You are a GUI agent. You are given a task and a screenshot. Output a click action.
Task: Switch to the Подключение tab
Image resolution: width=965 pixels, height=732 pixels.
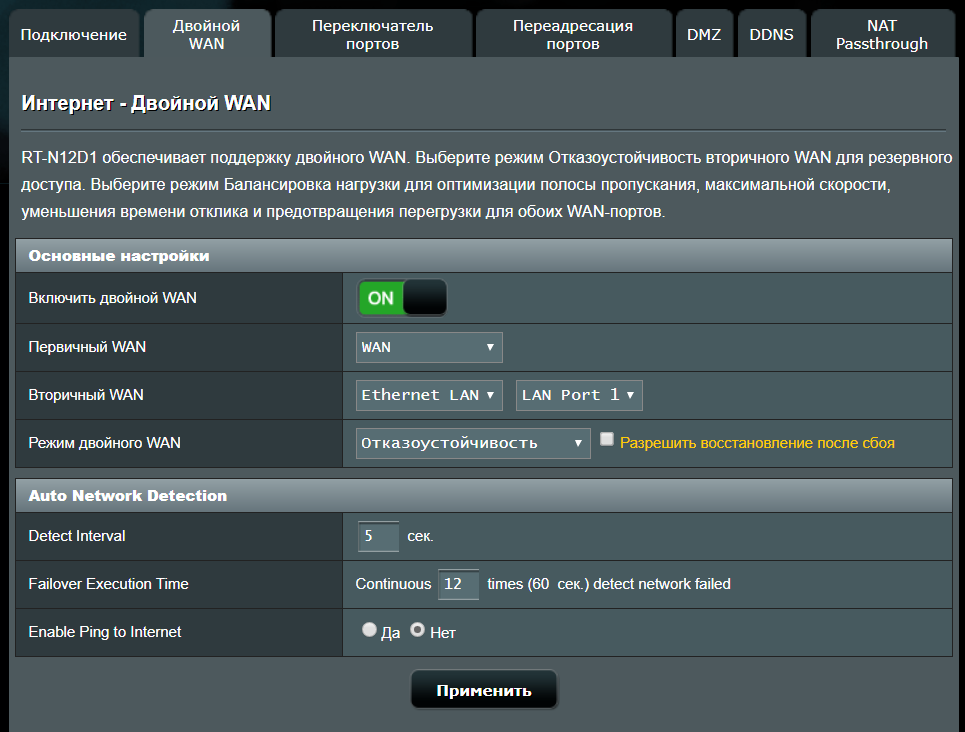[x=74, y=35]
